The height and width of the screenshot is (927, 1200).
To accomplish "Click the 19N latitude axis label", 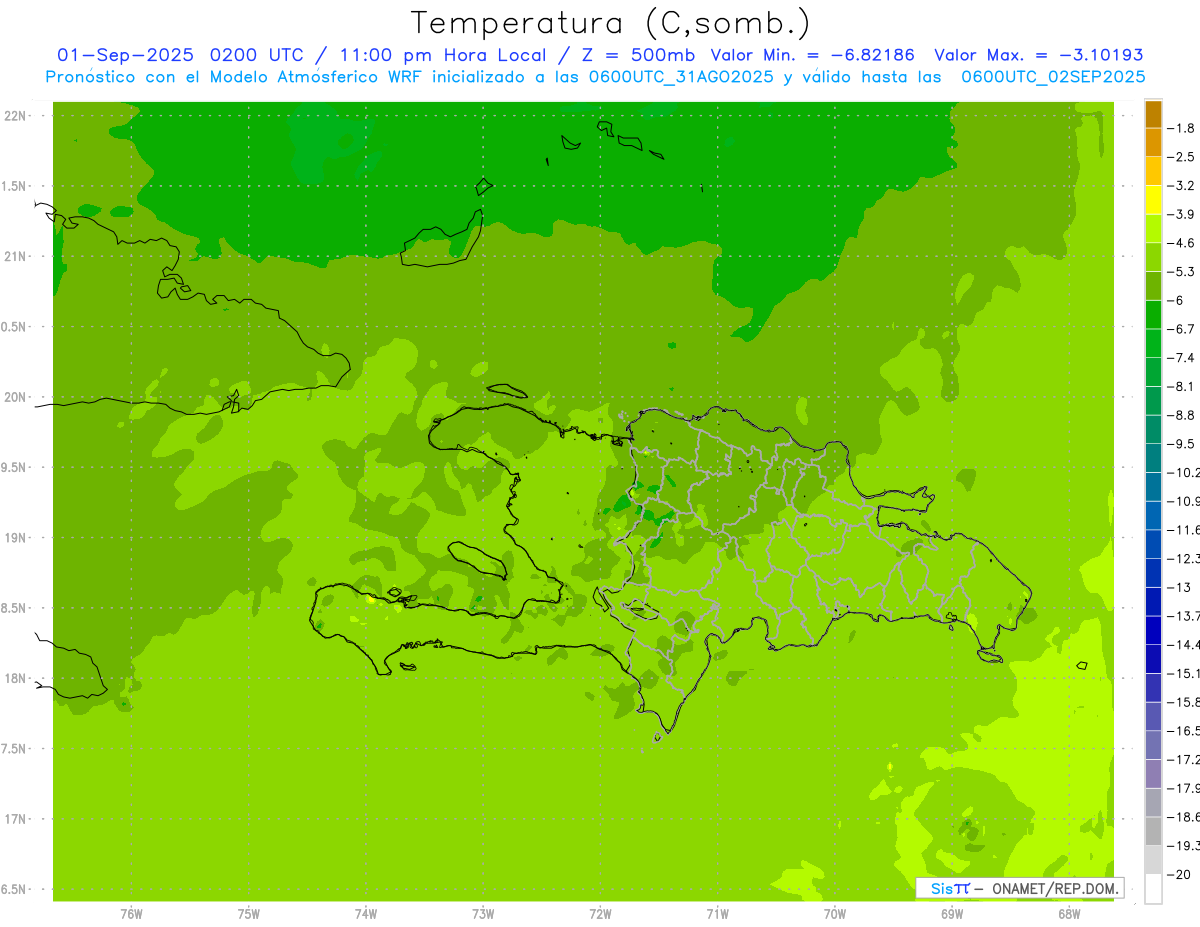I will coord(16,538).
